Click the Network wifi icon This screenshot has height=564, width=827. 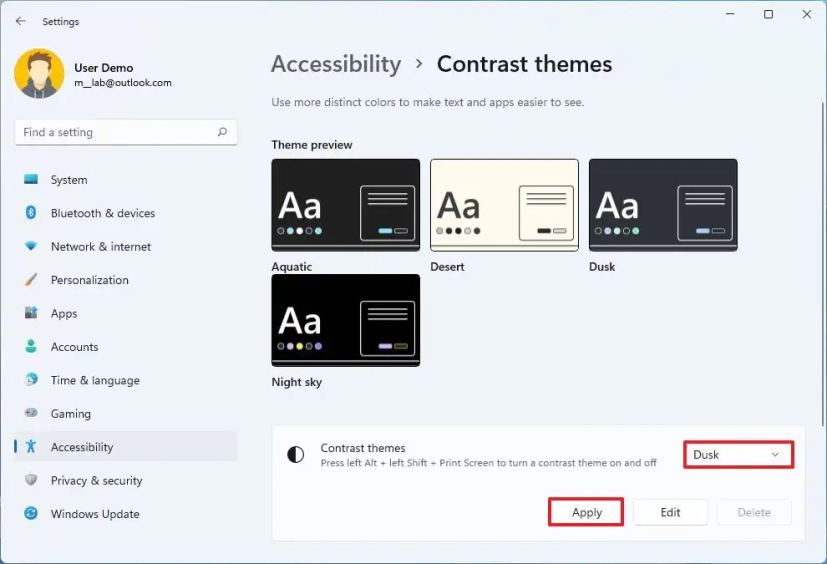[x=31, y=246]
